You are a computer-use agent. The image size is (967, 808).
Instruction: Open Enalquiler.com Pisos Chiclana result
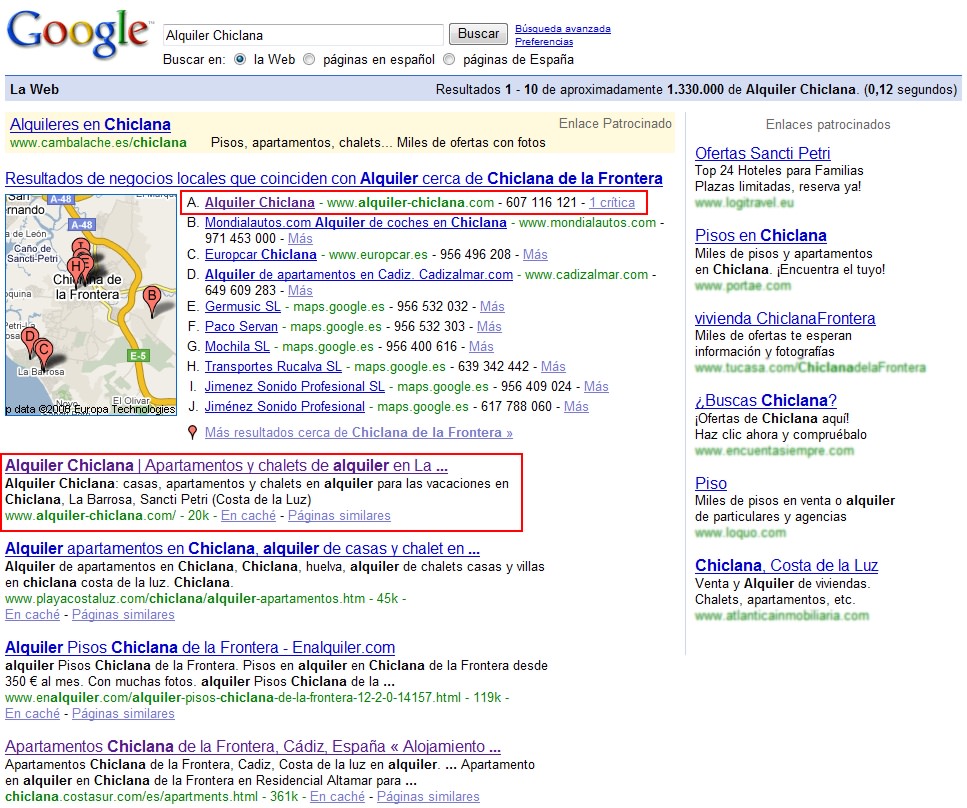point(200,648)
